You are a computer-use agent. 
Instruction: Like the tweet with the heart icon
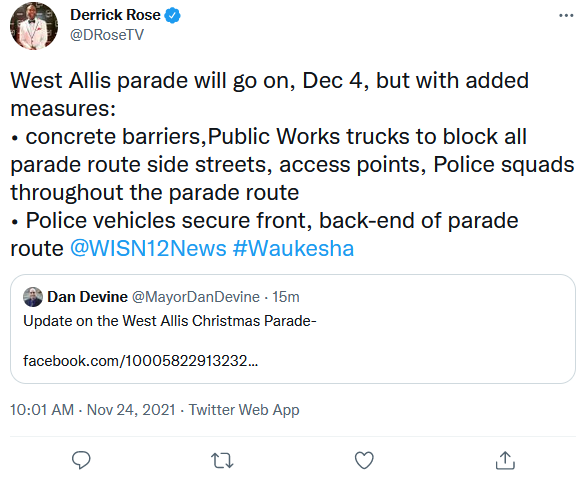click(x=364, y=460)
